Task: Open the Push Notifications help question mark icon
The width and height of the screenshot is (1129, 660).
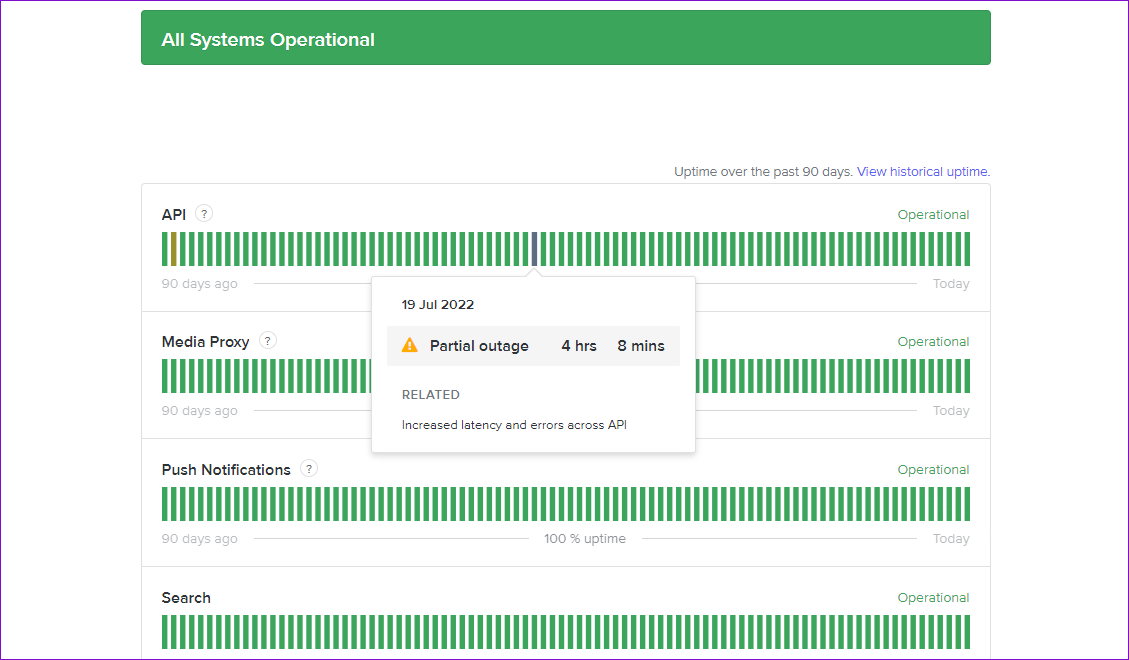Action: pyautogui.click(x=309, y=469)
